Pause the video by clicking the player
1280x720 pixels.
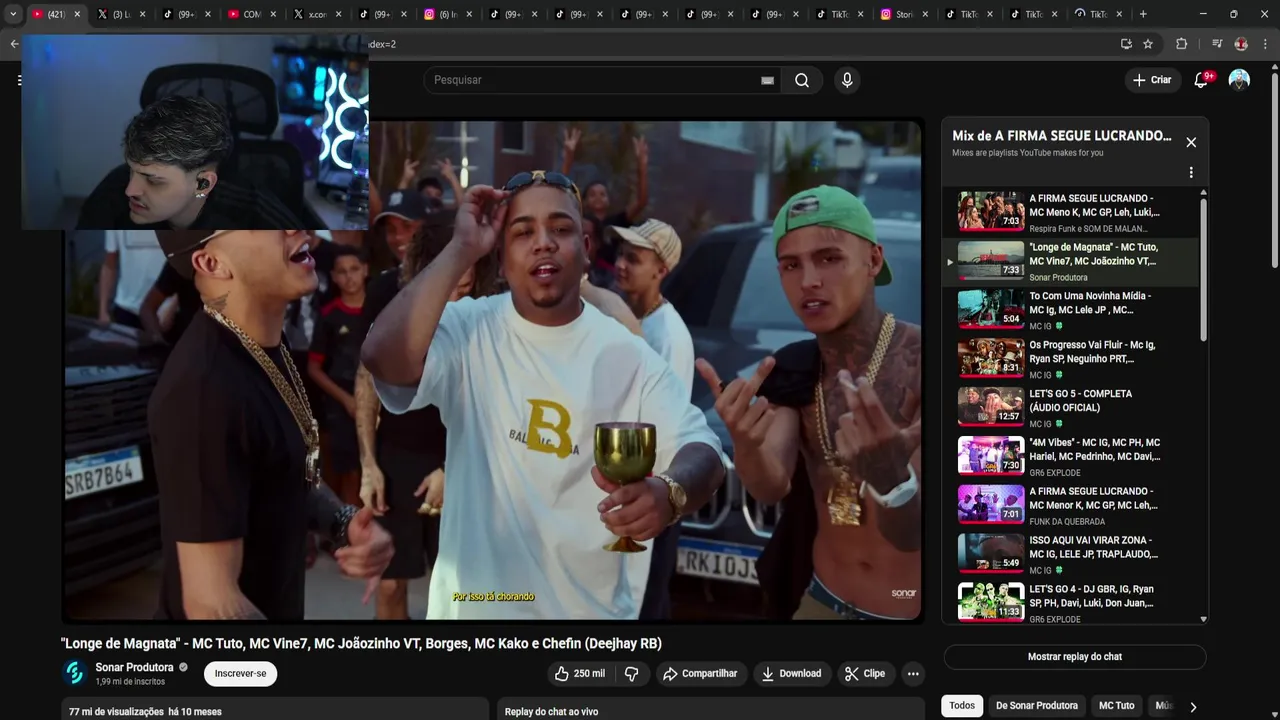coord(492,371)
